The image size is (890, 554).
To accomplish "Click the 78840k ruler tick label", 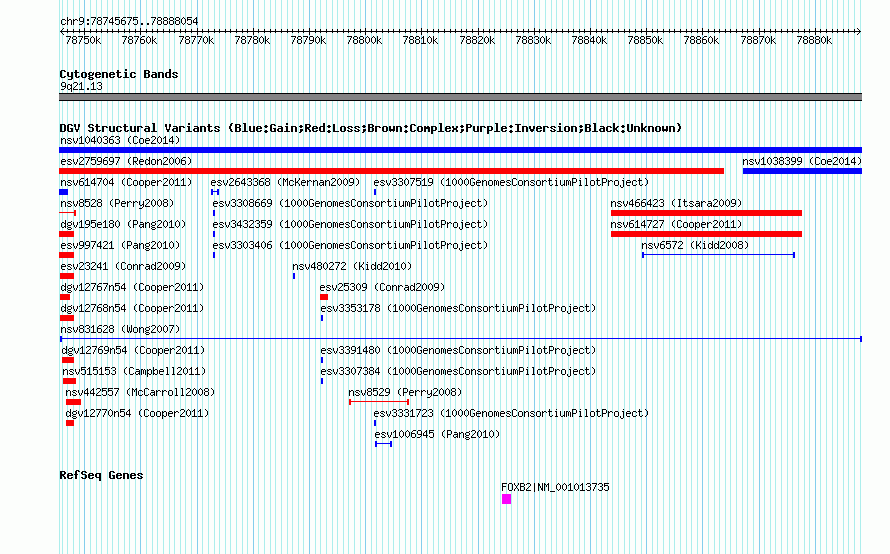I will [589, 40].
